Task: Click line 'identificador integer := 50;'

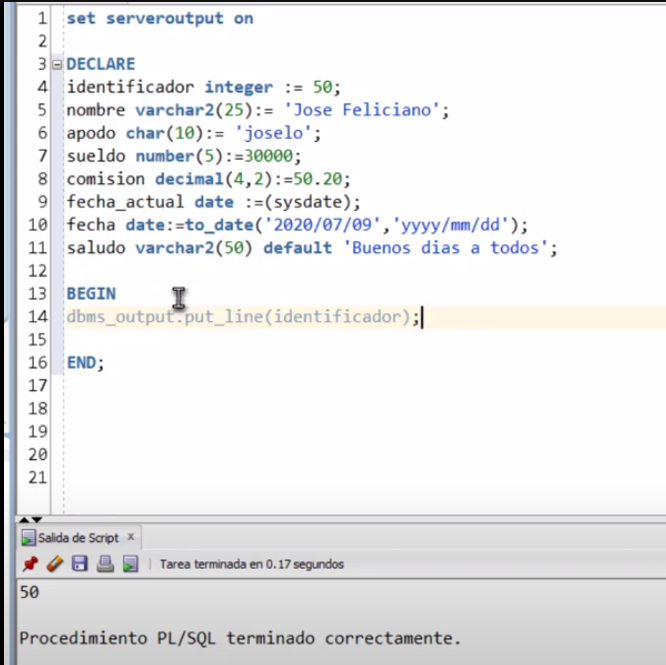Action: tap(203, 87)
